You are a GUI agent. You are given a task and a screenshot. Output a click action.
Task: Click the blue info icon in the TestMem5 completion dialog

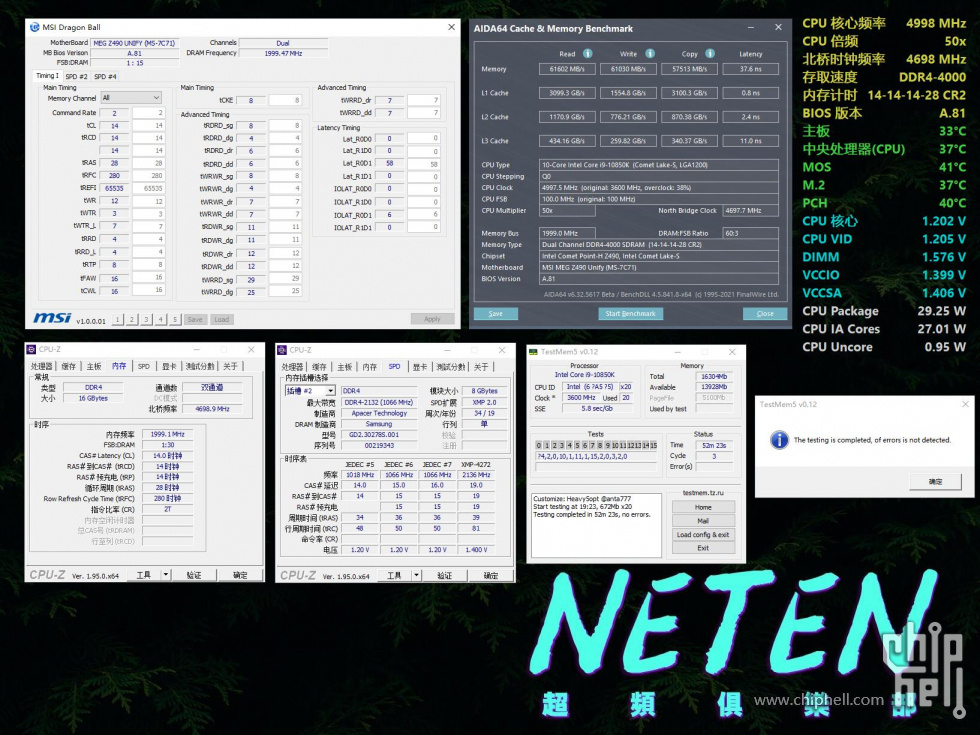pos(779,440)
